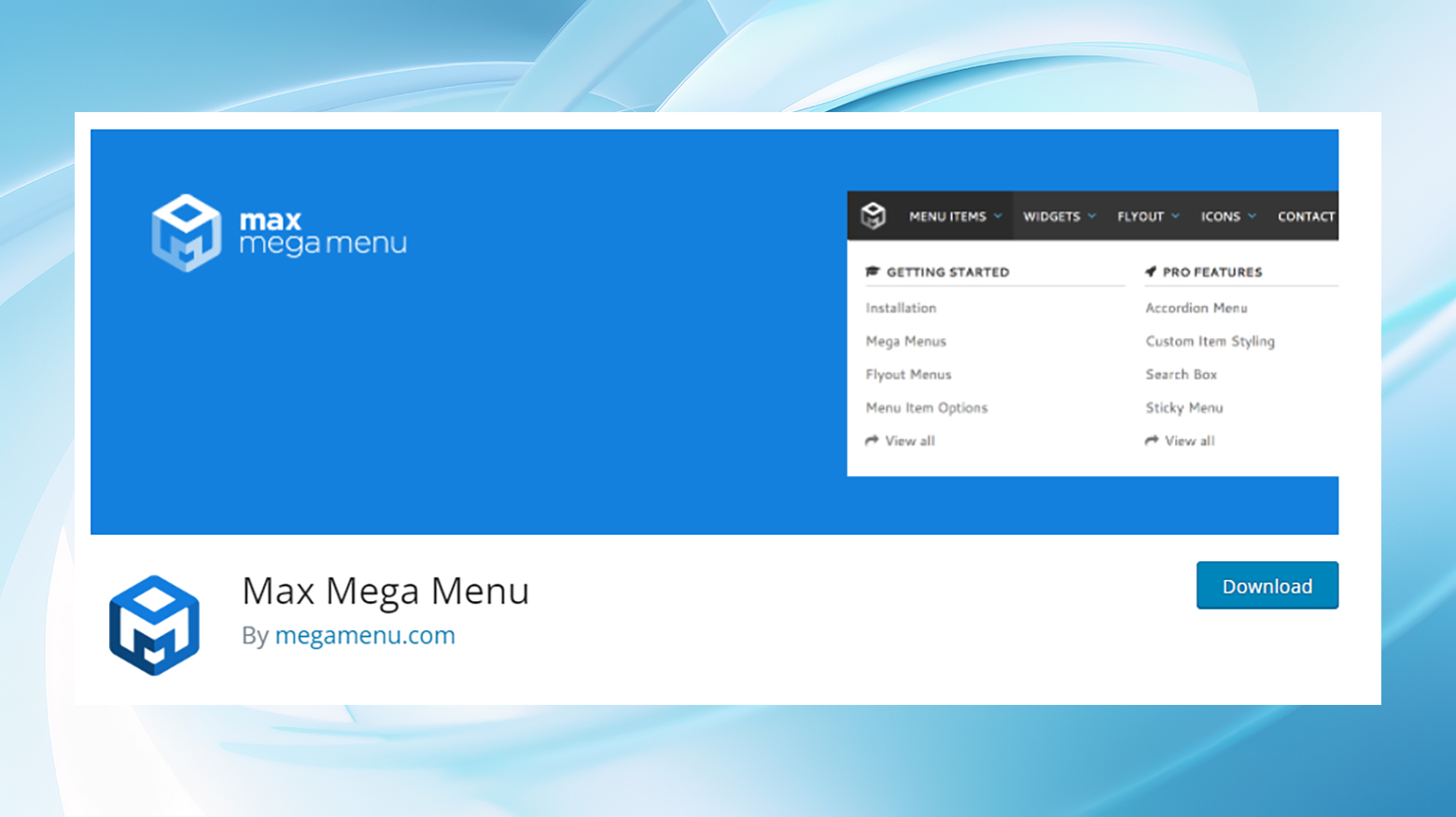1456x817 pixels.
Task: Select the Accordion Menu feature link
Action: (1196, 307)
